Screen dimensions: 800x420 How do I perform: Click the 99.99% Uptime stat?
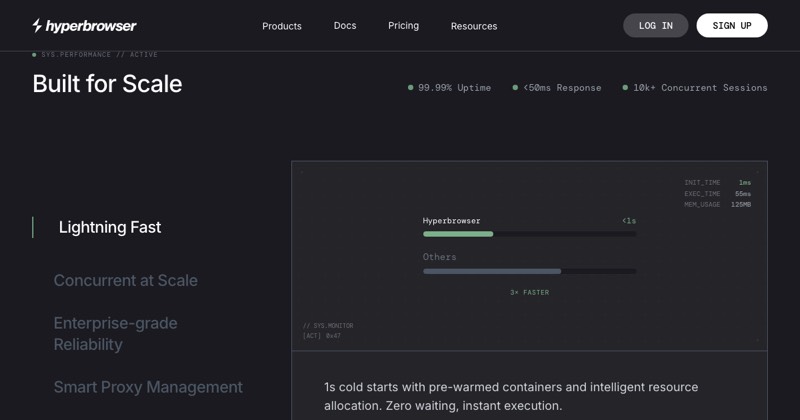point(449,88)
